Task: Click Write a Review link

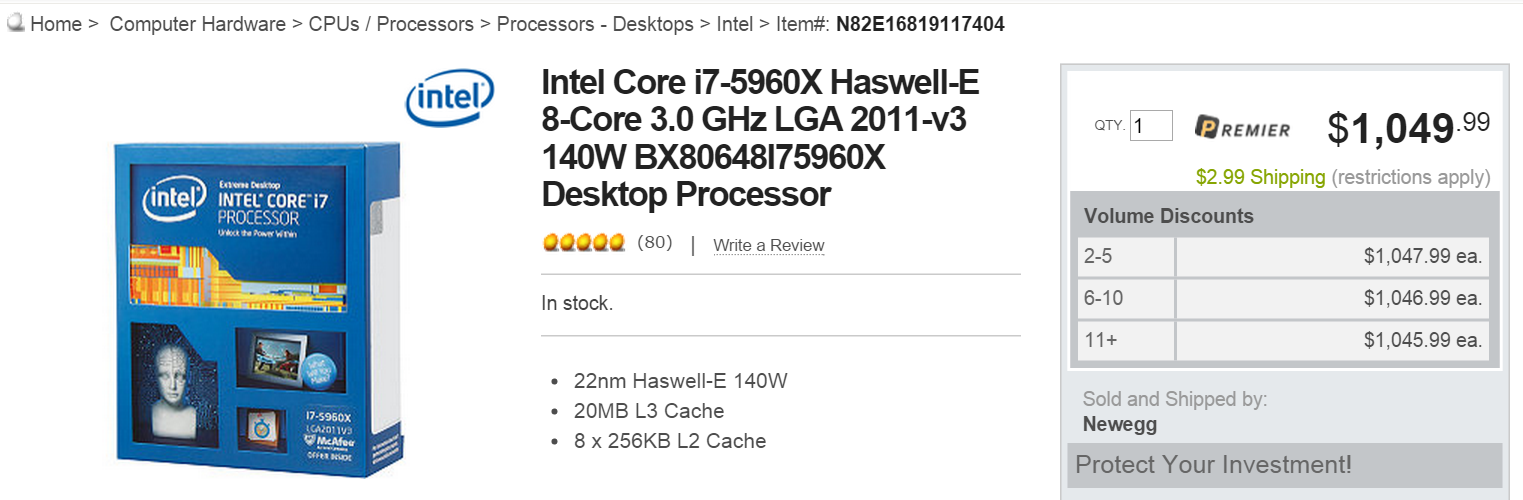Action: (769, 245)
